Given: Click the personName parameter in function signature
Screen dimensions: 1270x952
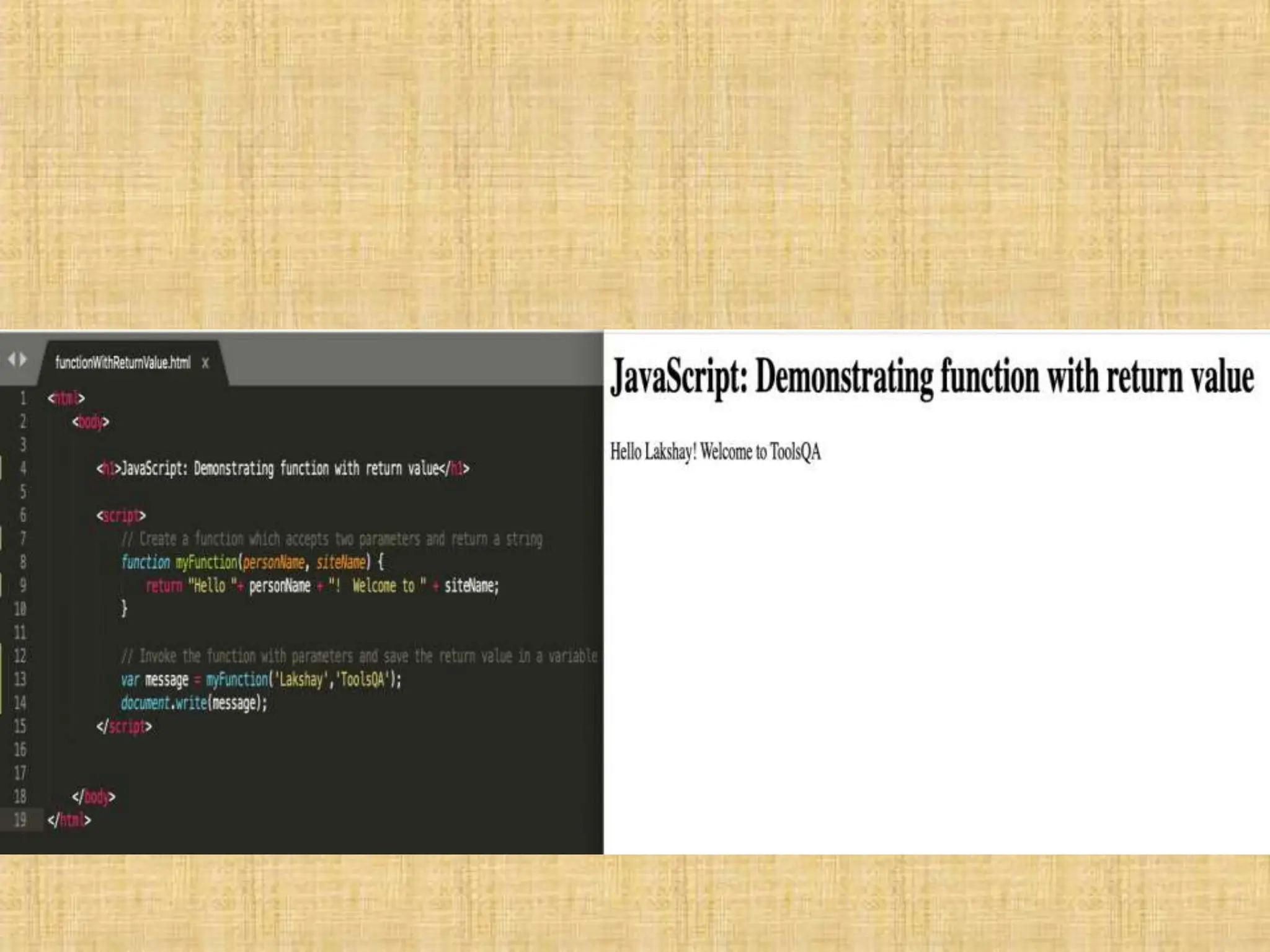Looking at the screenshot, I should point(273,562).
